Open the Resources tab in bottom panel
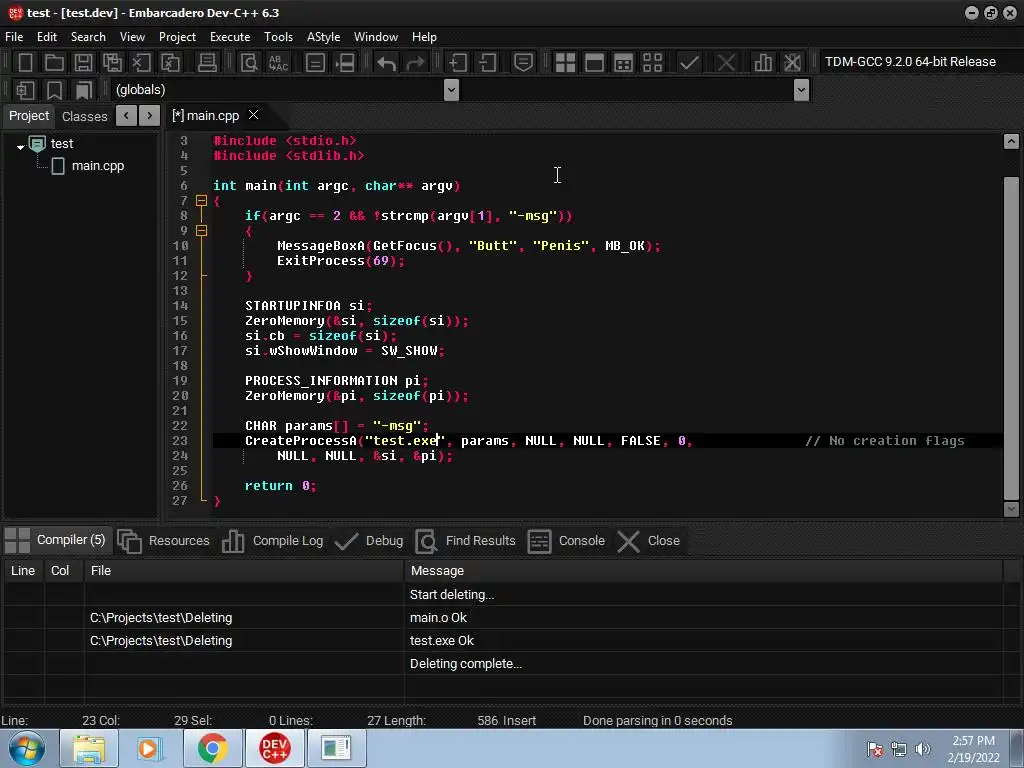The image size is (1024, 768). click(164, 541)
